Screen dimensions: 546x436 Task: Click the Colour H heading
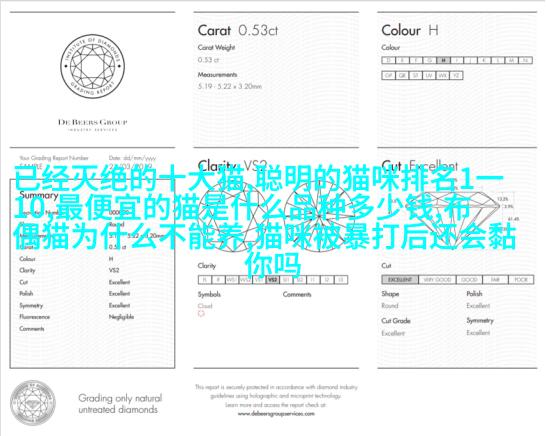coord(410,31)
